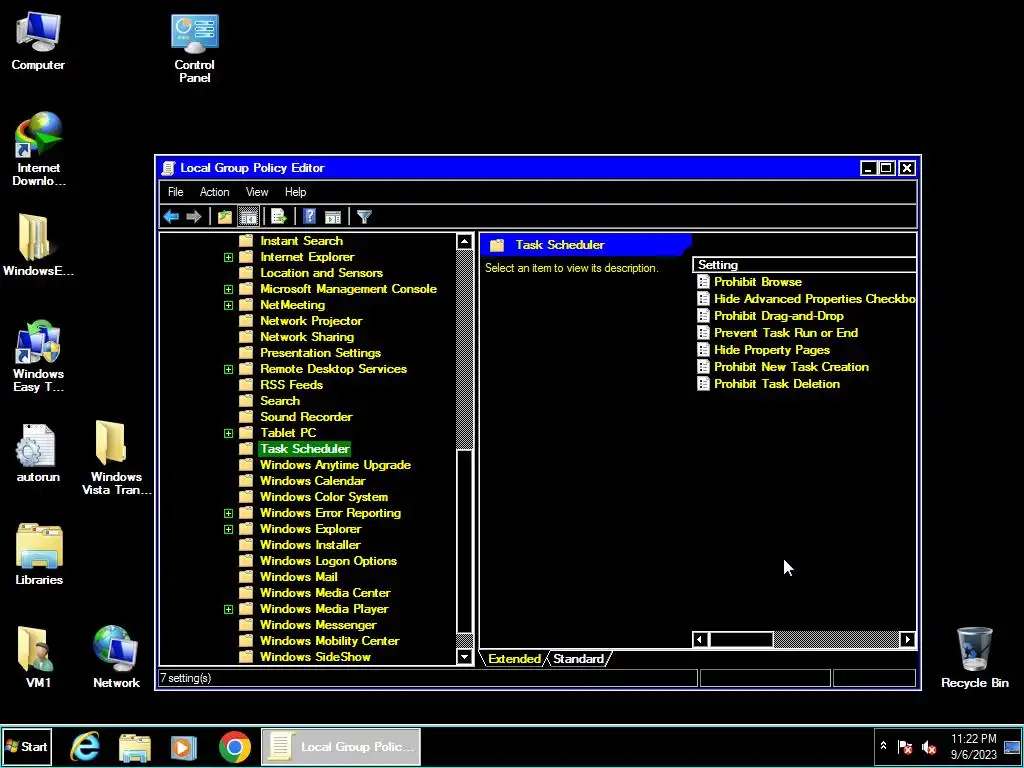The width and height of the screenshot is (1024, 768).
Task: Select the autorun file on the desktop
Action: pos(38,453)
